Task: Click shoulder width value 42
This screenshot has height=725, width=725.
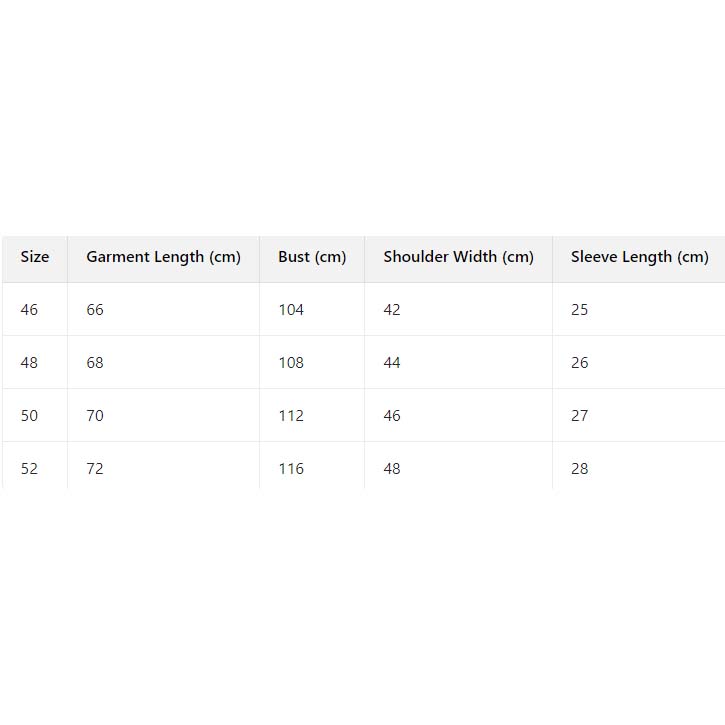Action: (392, 310)
